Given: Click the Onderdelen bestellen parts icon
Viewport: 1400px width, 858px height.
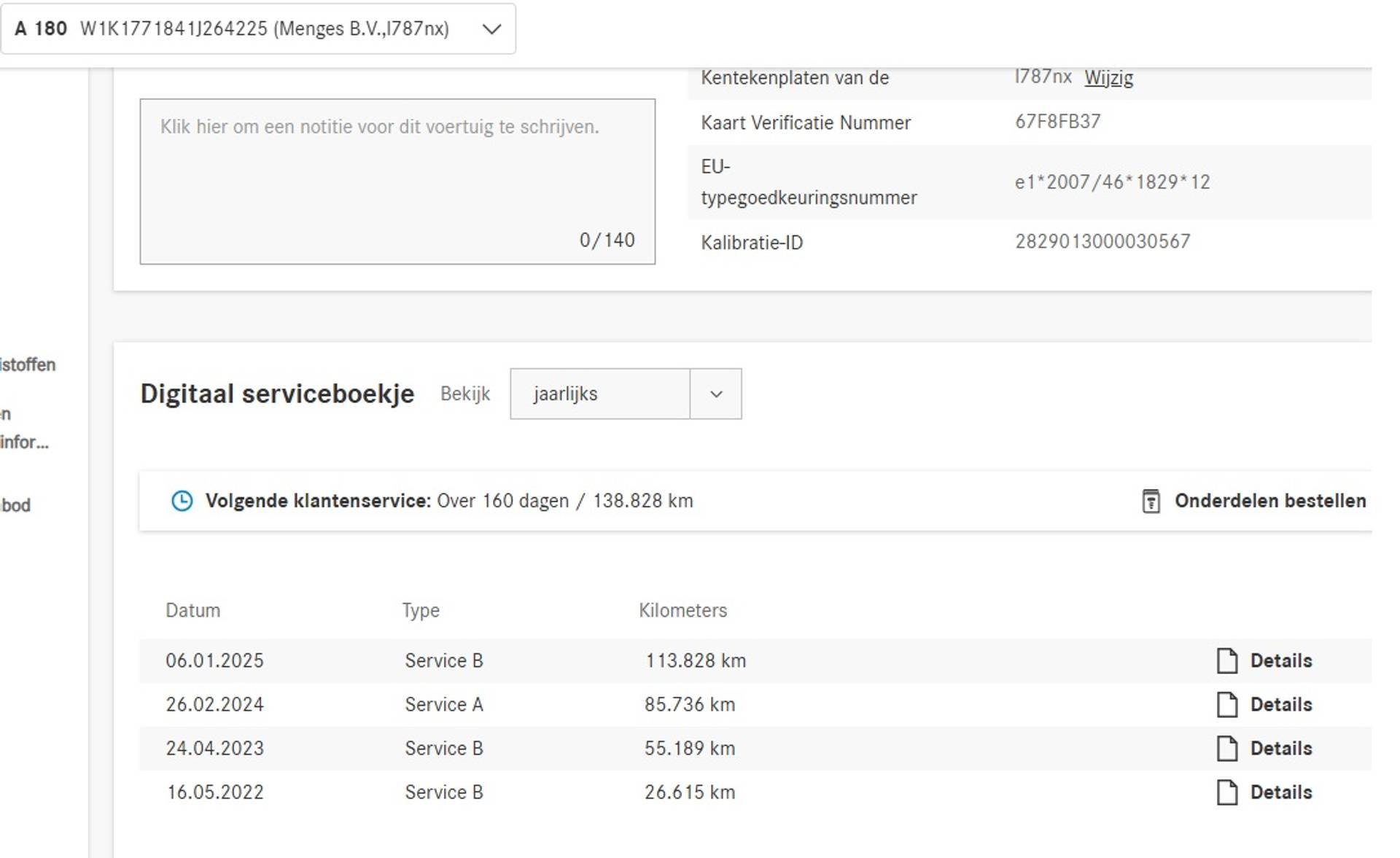Looking at the screenshot, I should click(x=1151, y=501).
